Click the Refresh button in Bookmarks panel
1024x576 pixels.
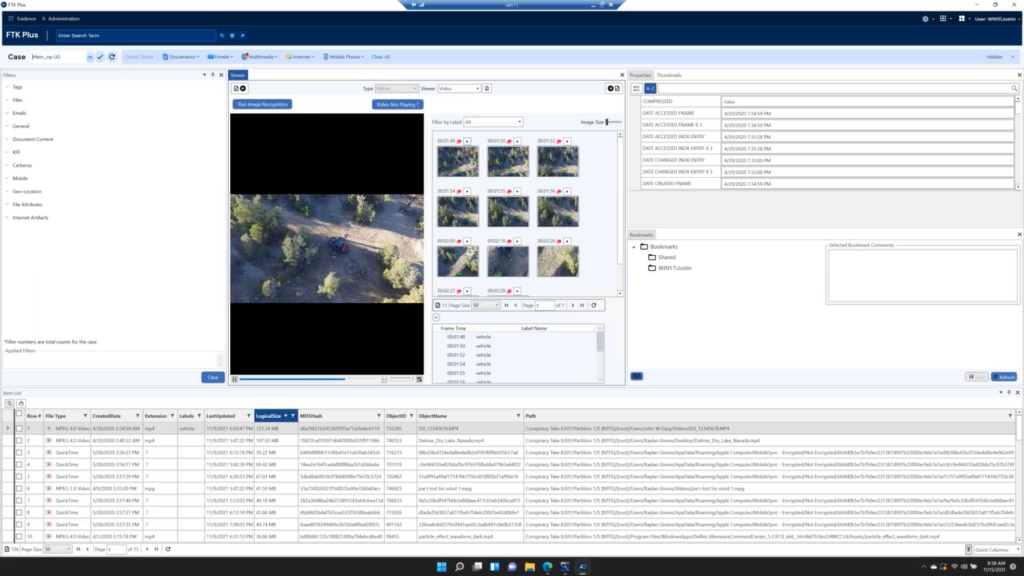[1004, 377]
